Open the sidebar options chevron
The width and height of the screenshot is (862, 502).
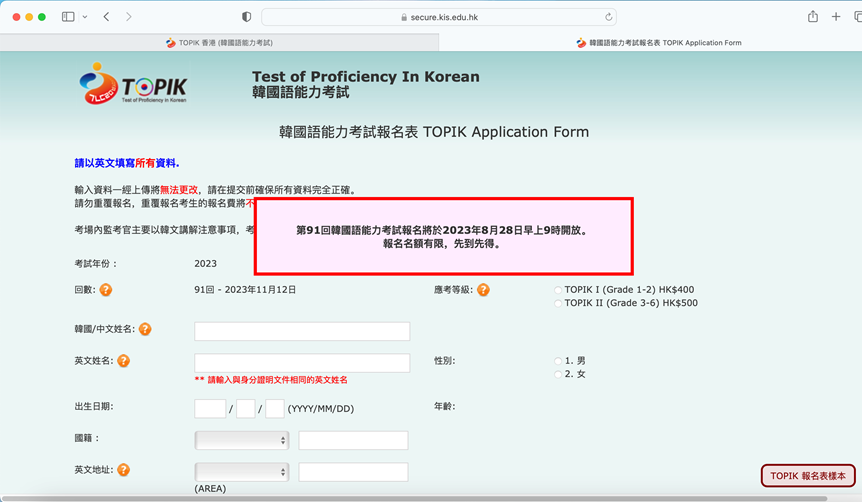click(x=85, y=17)
